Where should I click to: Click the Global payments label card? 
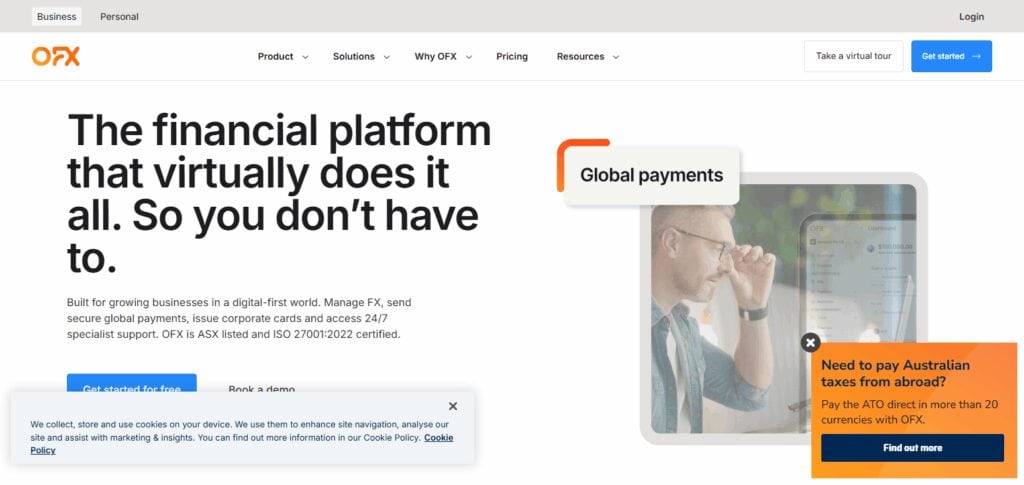(651, 175)
